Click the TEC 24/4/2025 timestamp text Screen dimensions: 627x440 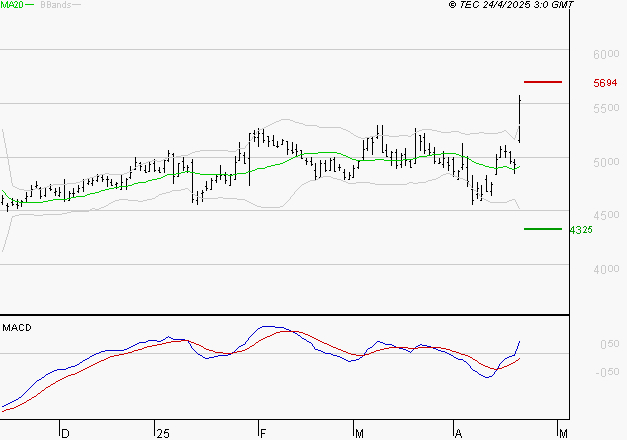[x=511, y=5]
